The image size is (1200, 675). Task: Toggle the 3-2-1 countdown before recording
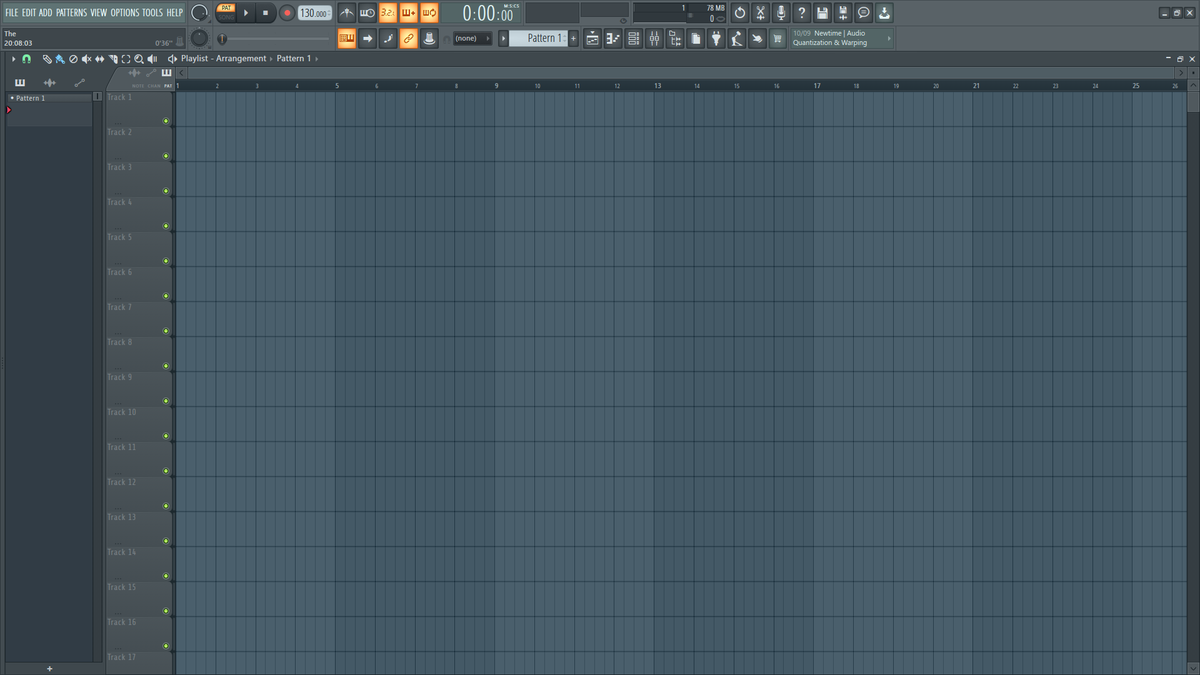click(388, 13)
